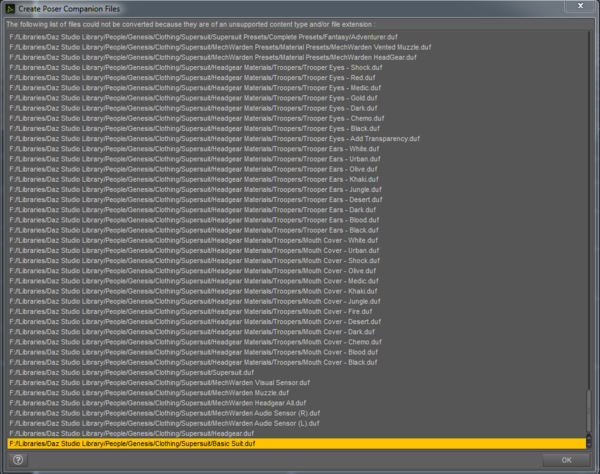Select the Mouth Cover - Blood.duf row

click(297, 352)
